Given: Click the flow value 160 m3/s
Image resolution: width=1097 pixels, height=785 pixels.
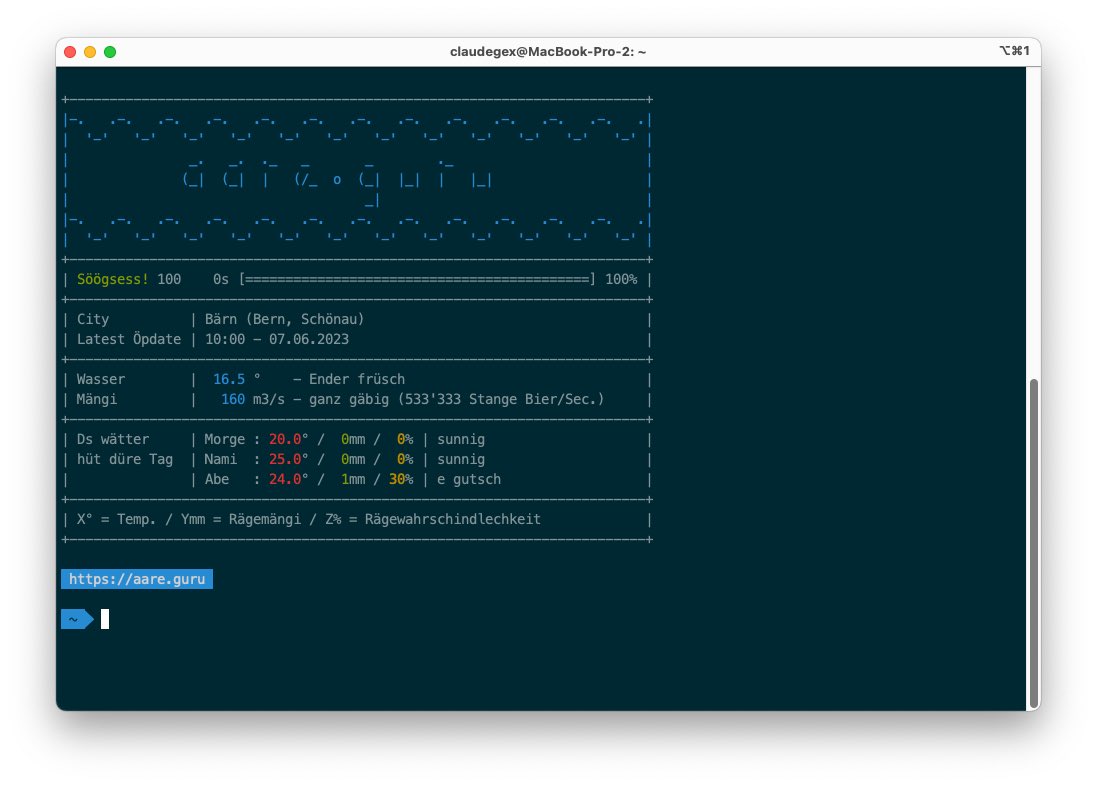Looking at the screenshot, I should click(253, 399).
